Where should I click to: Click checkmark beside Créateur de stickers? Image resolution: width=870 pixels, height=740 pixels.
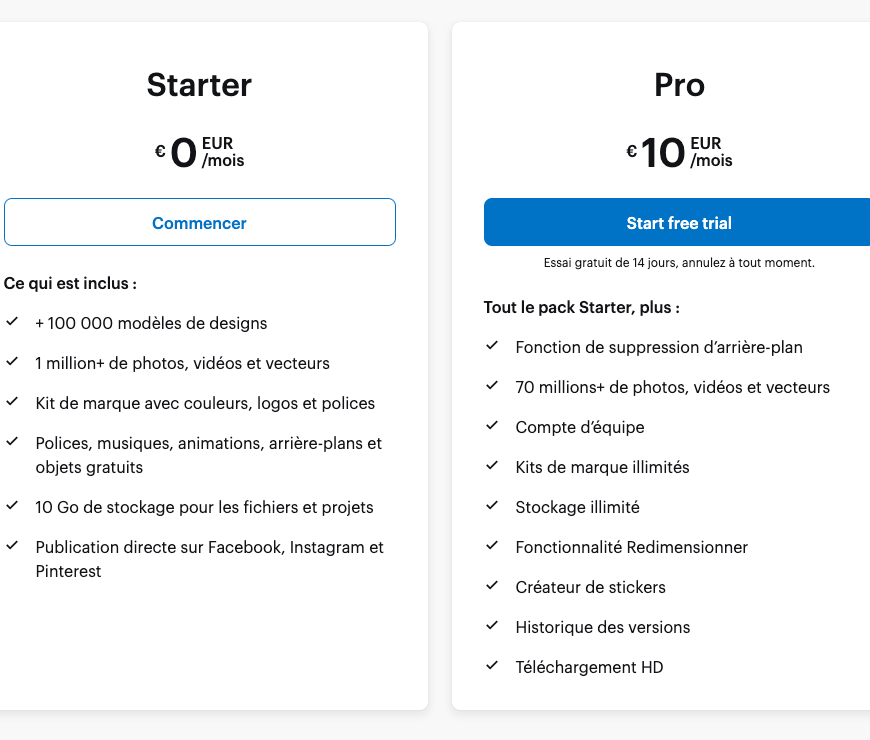pos(492,586)
